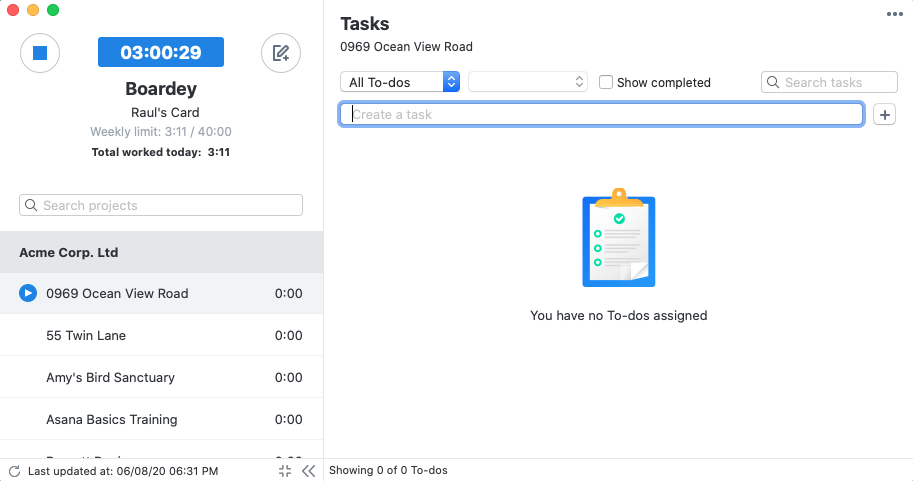Image resolution: width=913 pixels, height=481 pixels.
Task: Select 0969 Ocean View Road project
Action: 161,293
